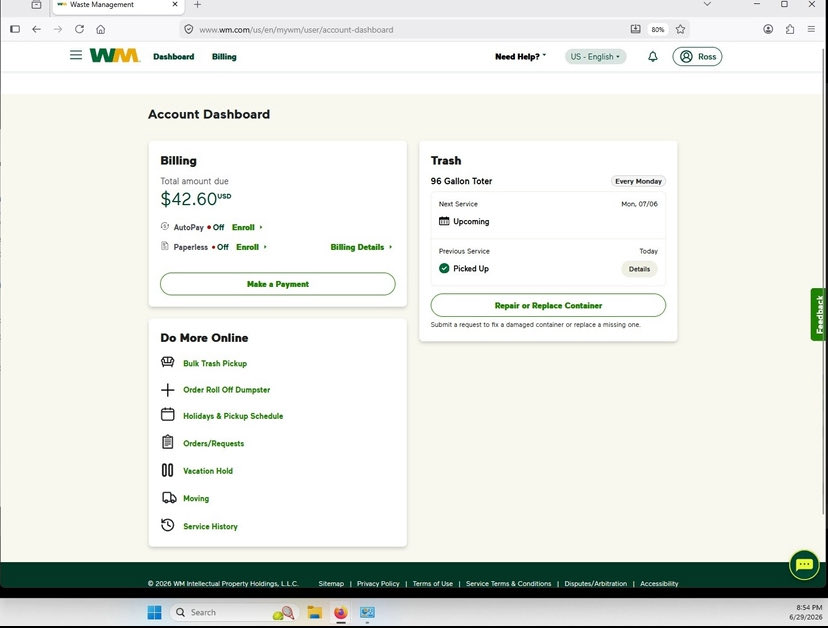Click the save to Pocket/download icon in address bar

(636, 29)
